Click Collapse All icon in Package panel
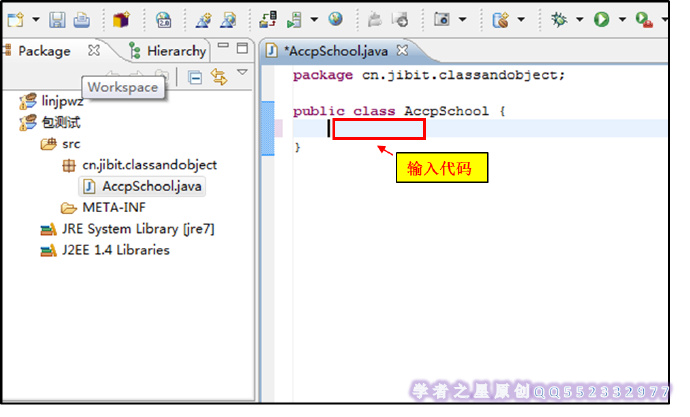The image size is (690, 417). [195, 77]
